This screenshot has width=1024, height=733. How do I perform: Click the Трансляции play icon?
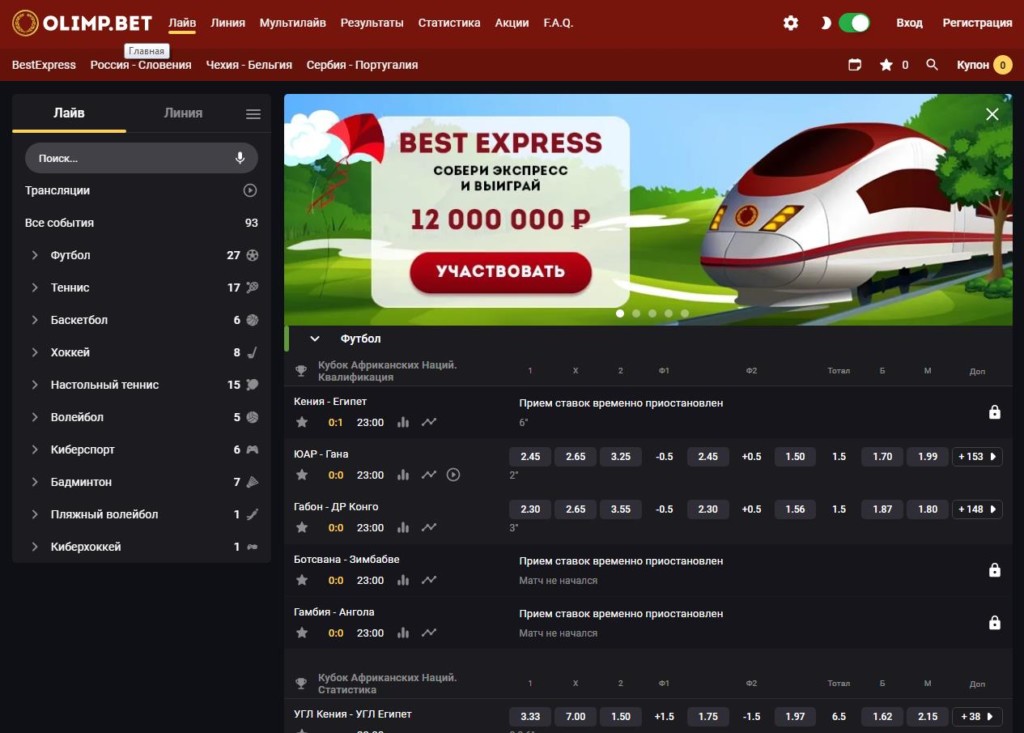tap(250, 190)
